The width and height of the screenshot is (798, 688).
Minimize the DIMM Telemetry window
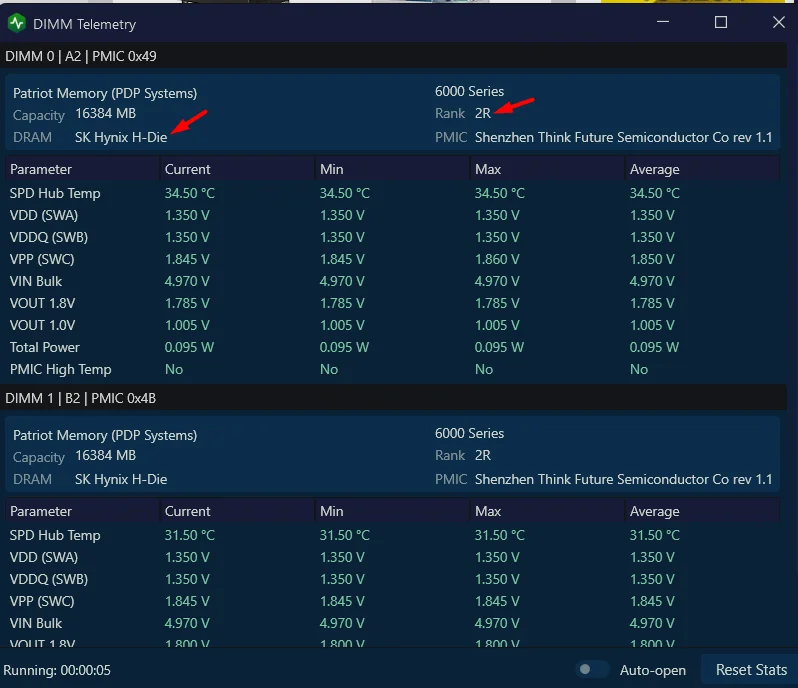(x=663, y=22)
